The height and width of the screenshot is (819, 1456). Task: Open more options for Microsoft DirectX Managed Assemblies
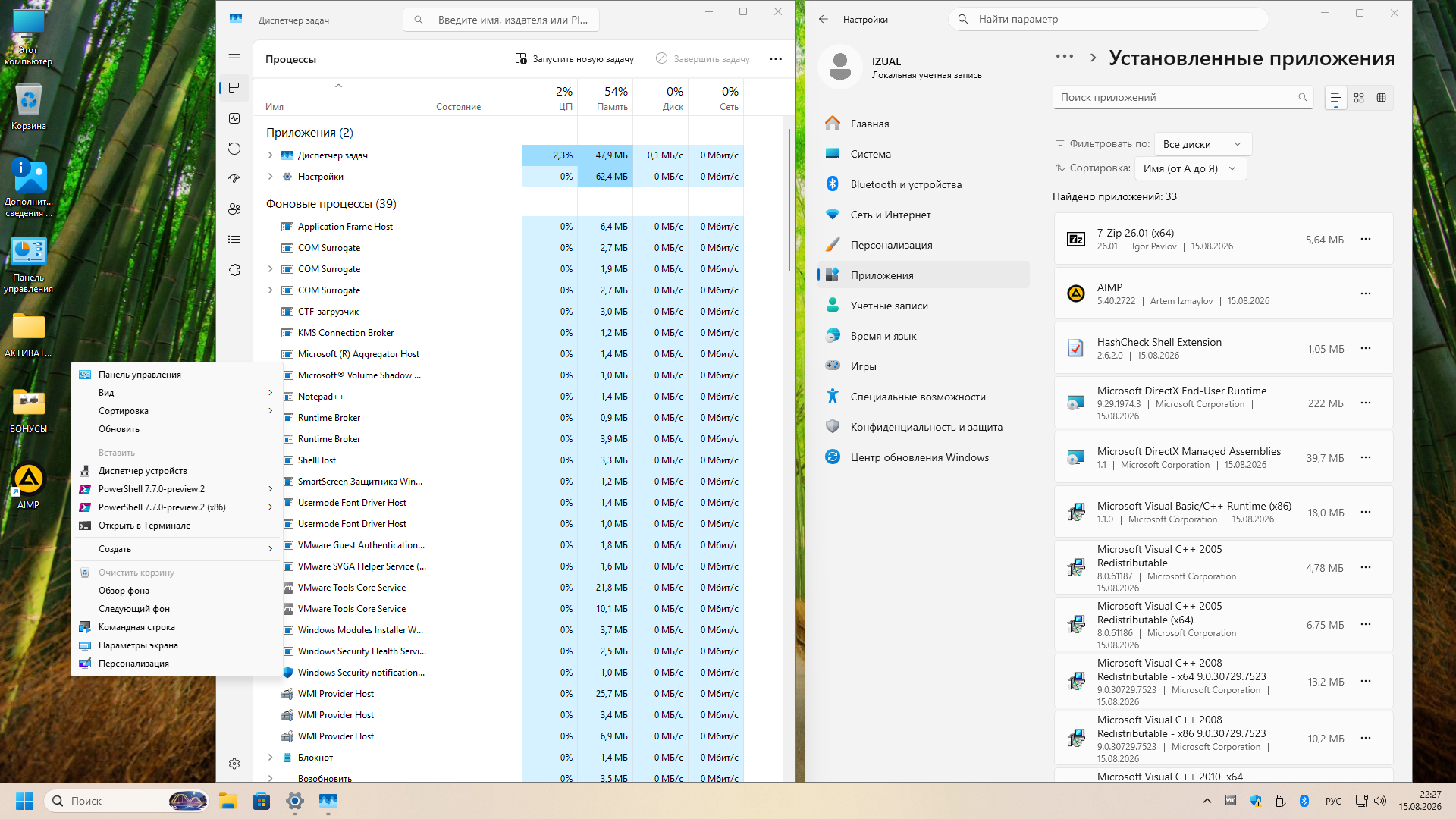point(1366,457)
